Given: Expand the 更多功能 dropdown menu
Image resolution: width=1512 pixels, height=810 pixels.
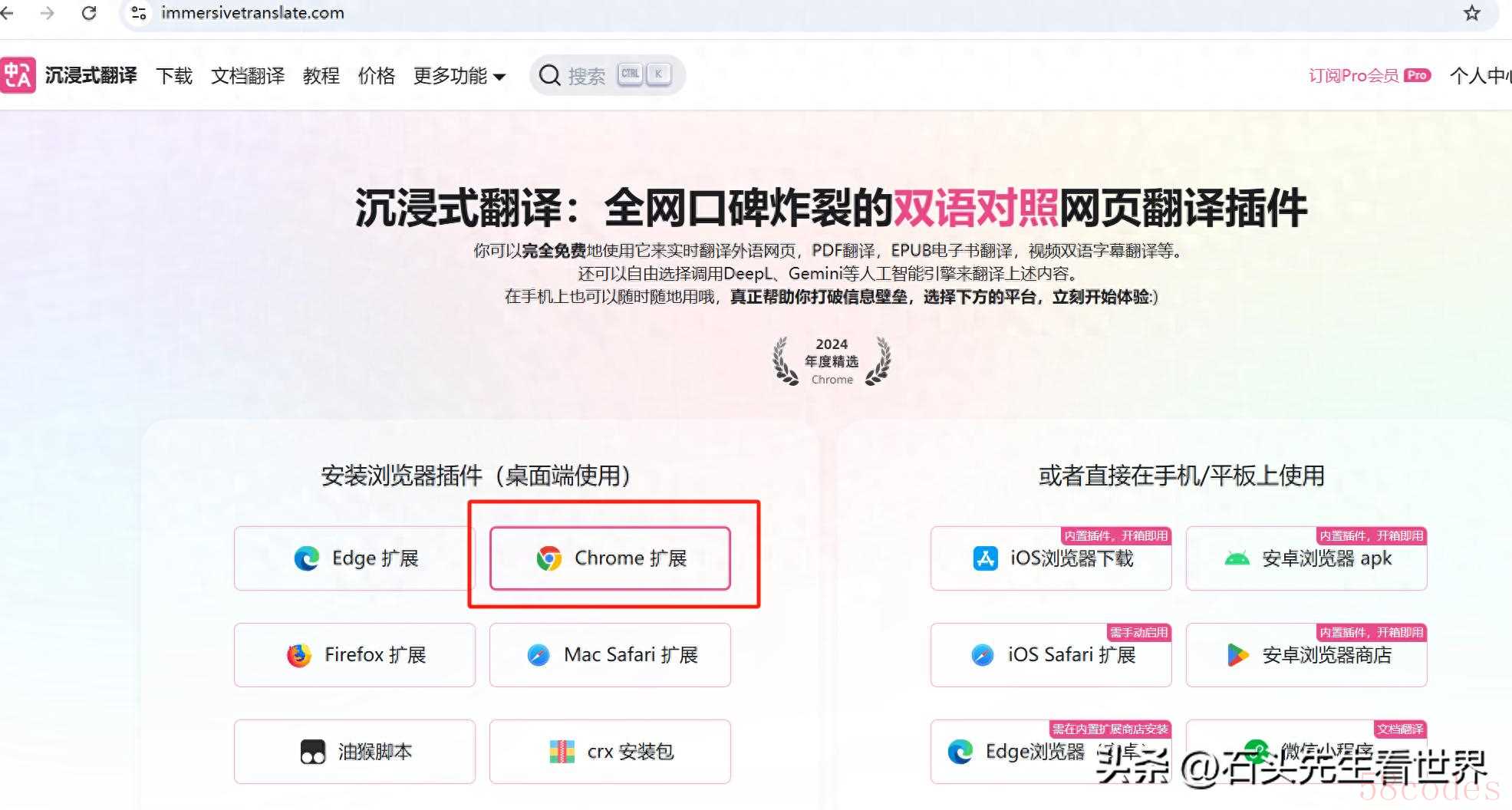Looking at the screenshot, I should pos(460,76).
